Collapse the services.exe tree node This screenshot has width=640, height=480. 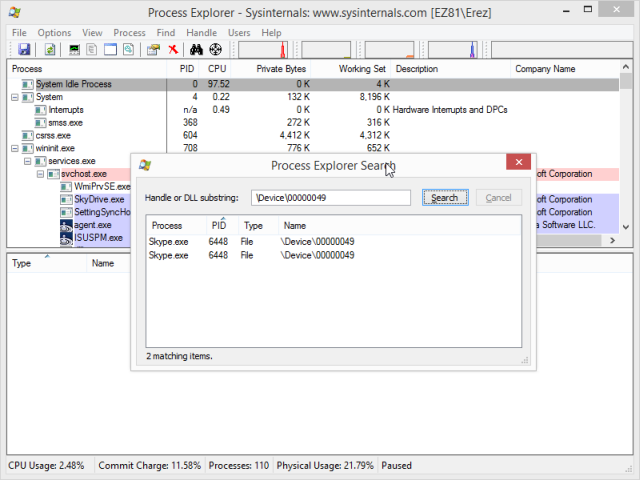27,161
